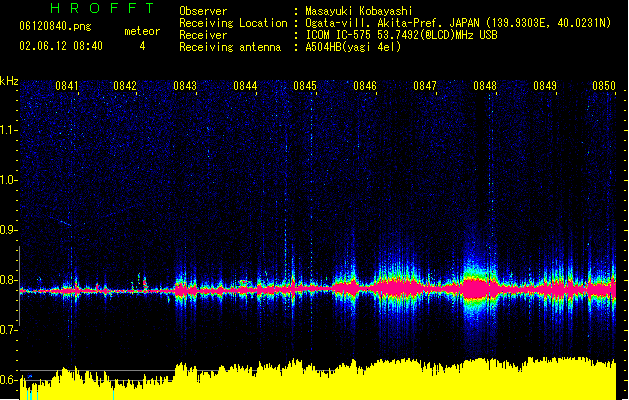The image size is (629, 400).
Task: Click the 0846 time marker
Action: point(365,86)
